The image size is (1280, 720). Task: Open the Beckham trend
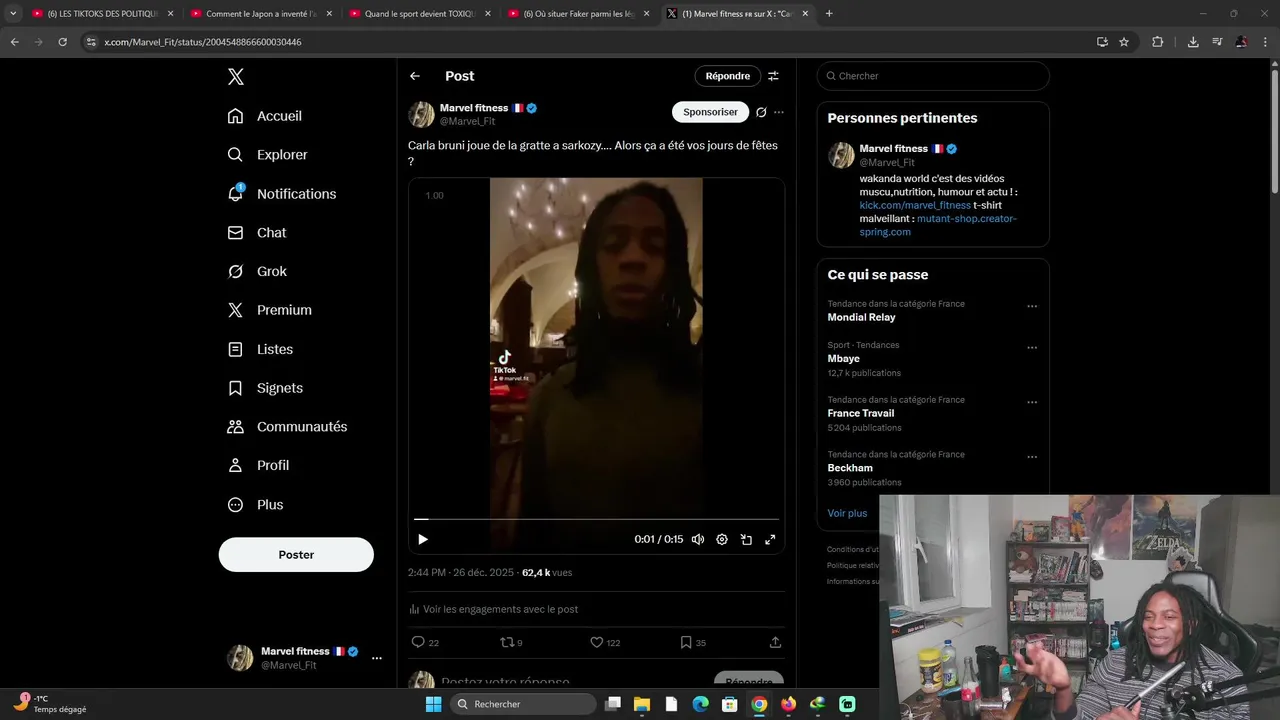pyautogui.click(x=850, y=468)
